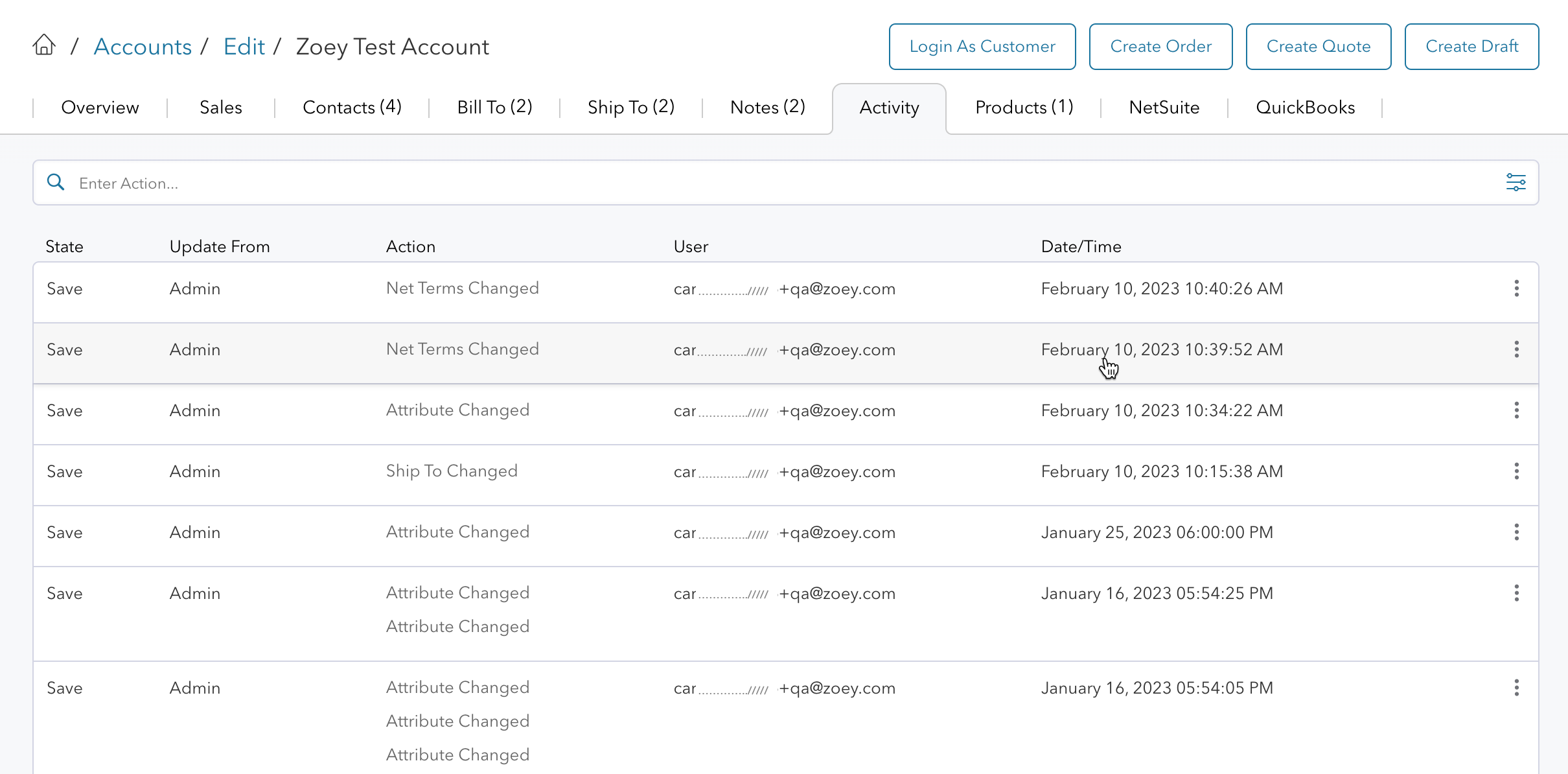Open the three-dot menu for the 05:54:05 PM entry
The height and width of the screenshot is (774, 1568).
pyautogui.click(x=1516, y=688)
